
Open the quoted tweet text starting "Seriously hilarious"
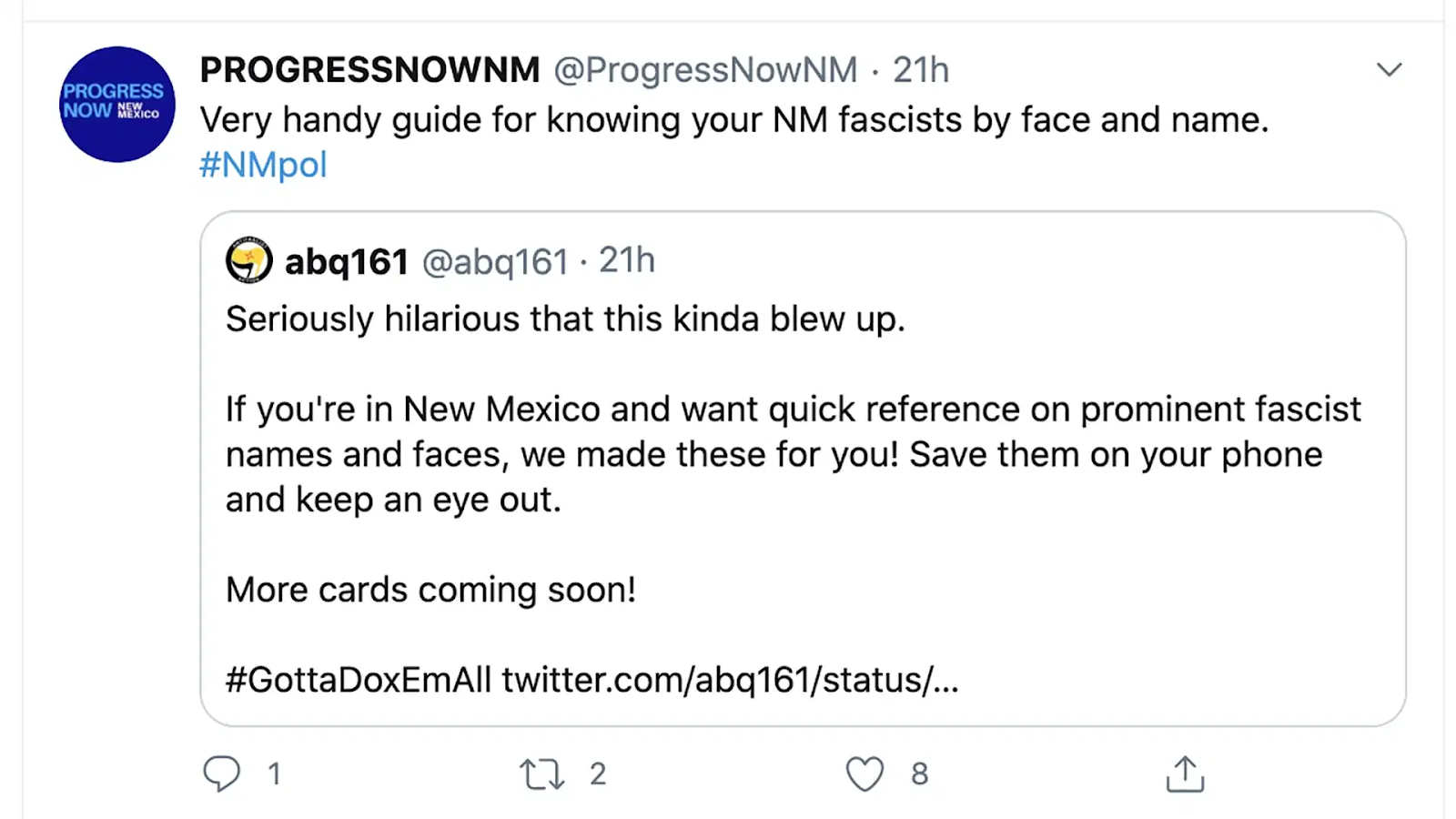click(565, 319)
